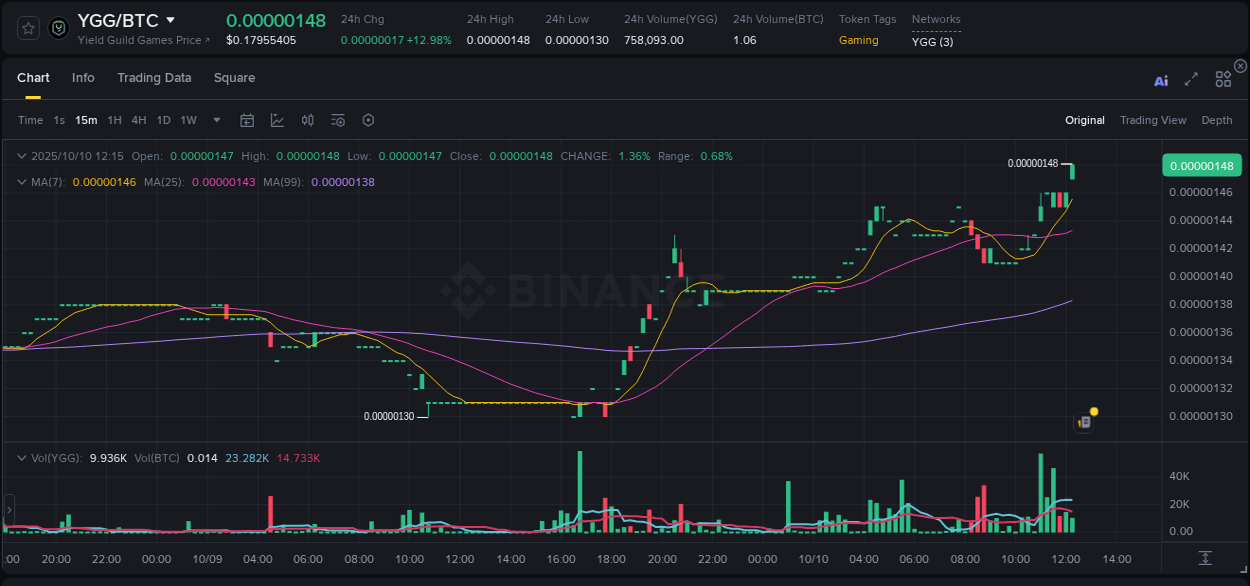
Task: Select the Trading View chart mode
Action: [1153, 119]
